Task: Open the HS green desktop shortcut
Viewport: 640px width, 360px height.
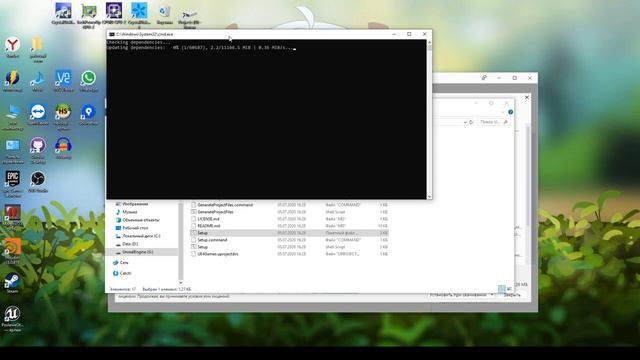Action: (63, 116)
